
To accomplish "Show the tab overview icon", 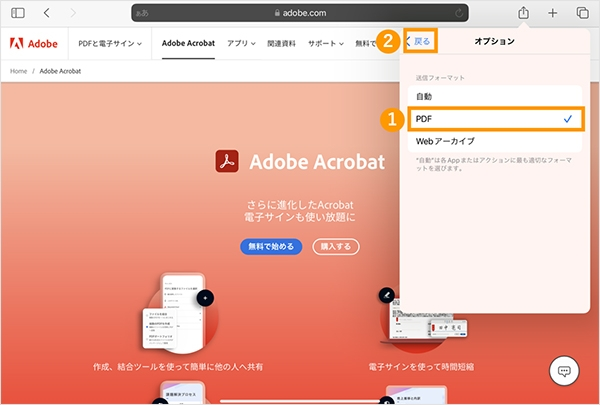I will click(x=582, y=13).
